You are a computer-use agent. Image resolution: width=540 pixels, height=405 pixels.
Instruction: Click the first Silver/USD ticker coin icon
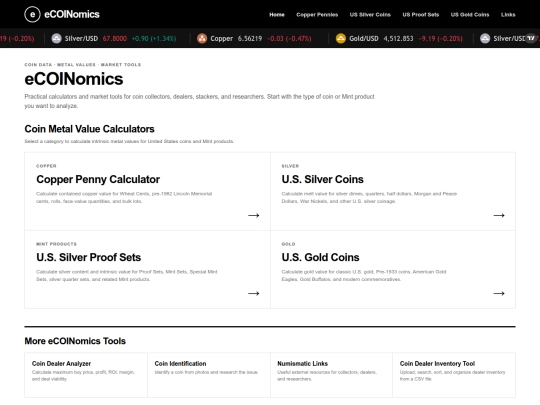coord(56,38)
